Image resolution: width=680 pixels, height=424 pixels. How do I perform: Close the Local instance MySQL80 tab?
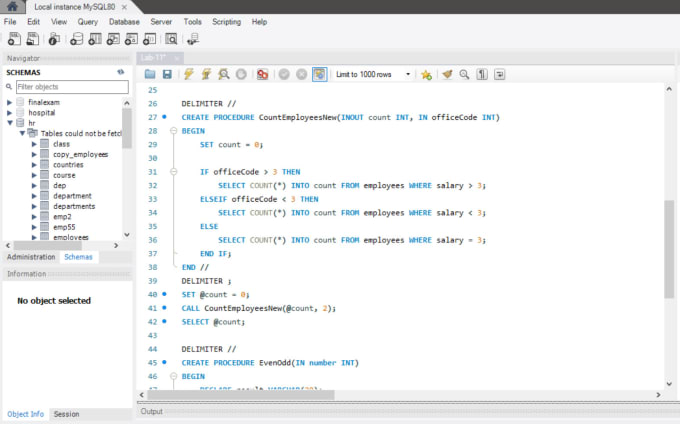click(x=124, y=7)
